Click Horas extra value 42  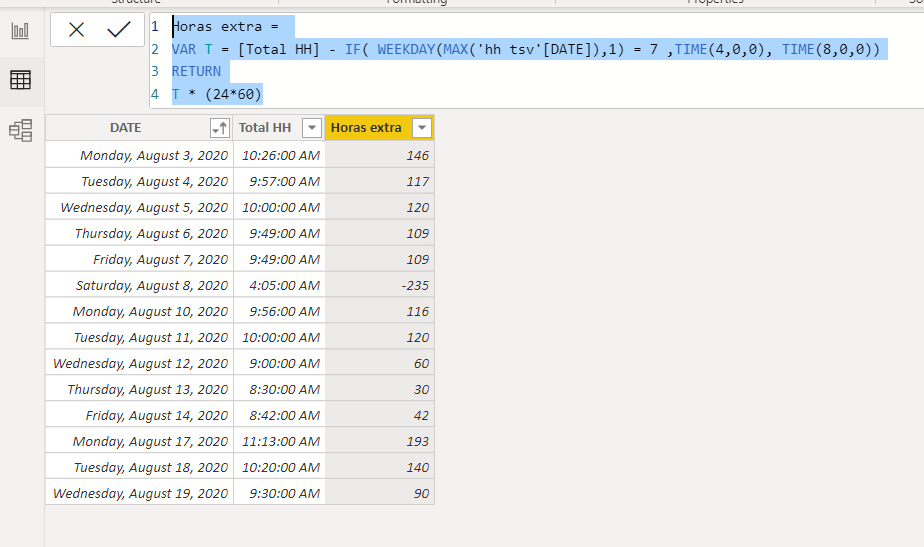(x=380, y=415)
